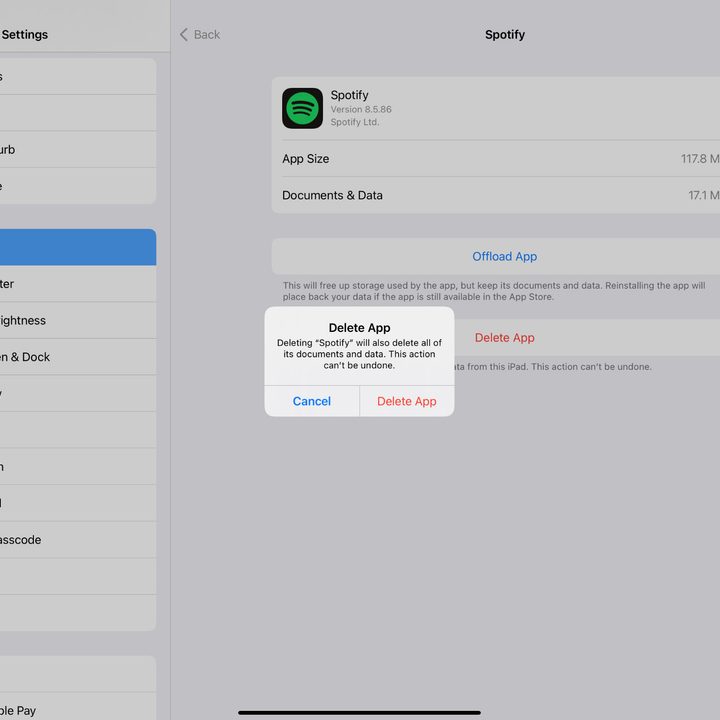
Task: Click the Delete App dialog title
Action: (360, 328)
